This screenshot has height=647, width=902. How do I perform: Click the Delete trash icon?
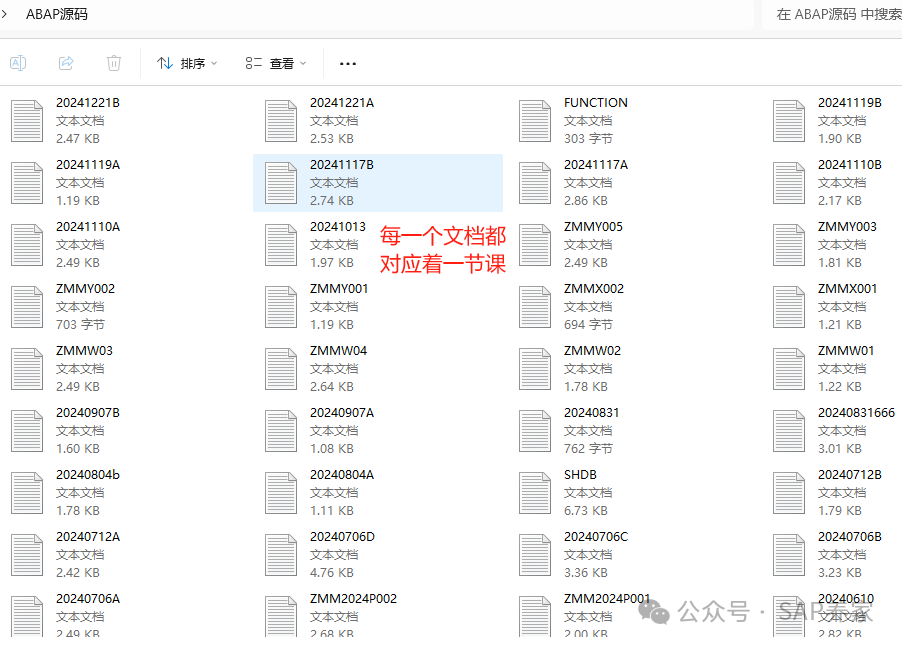[x=114, y=63]
